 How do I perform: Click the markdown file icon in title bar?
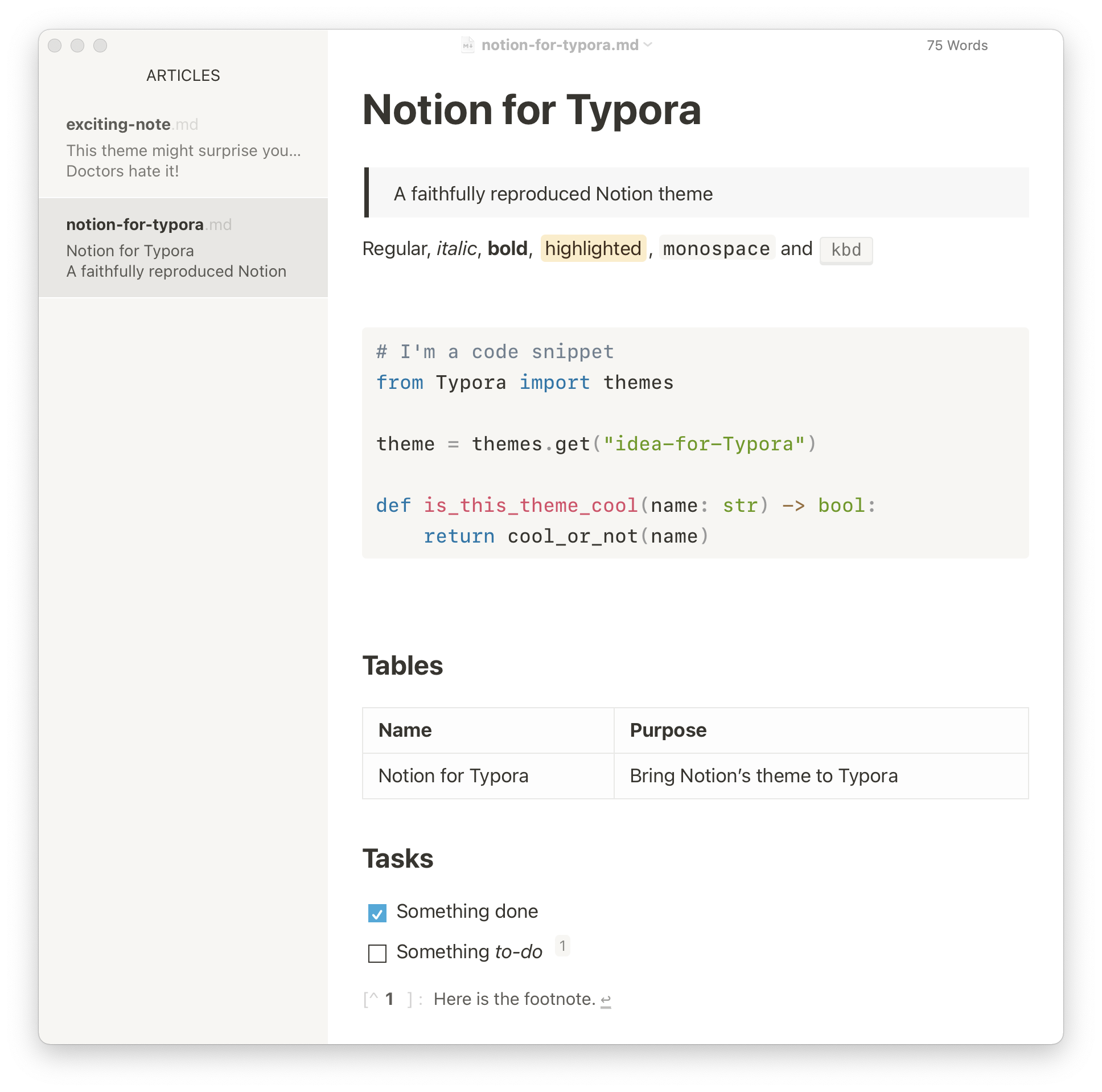(x=468, y=45)
